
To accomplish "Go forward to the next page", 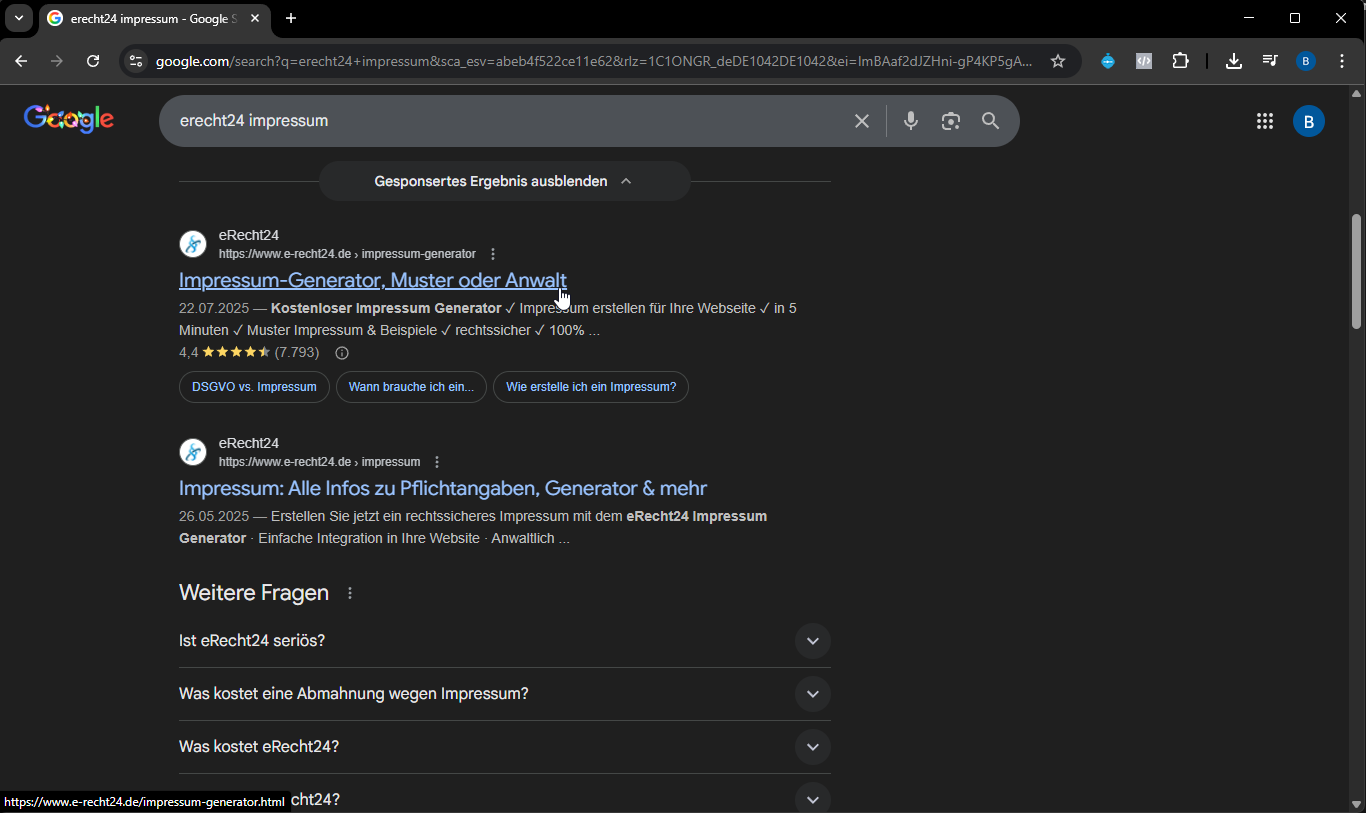I will [x=57, y=61].
